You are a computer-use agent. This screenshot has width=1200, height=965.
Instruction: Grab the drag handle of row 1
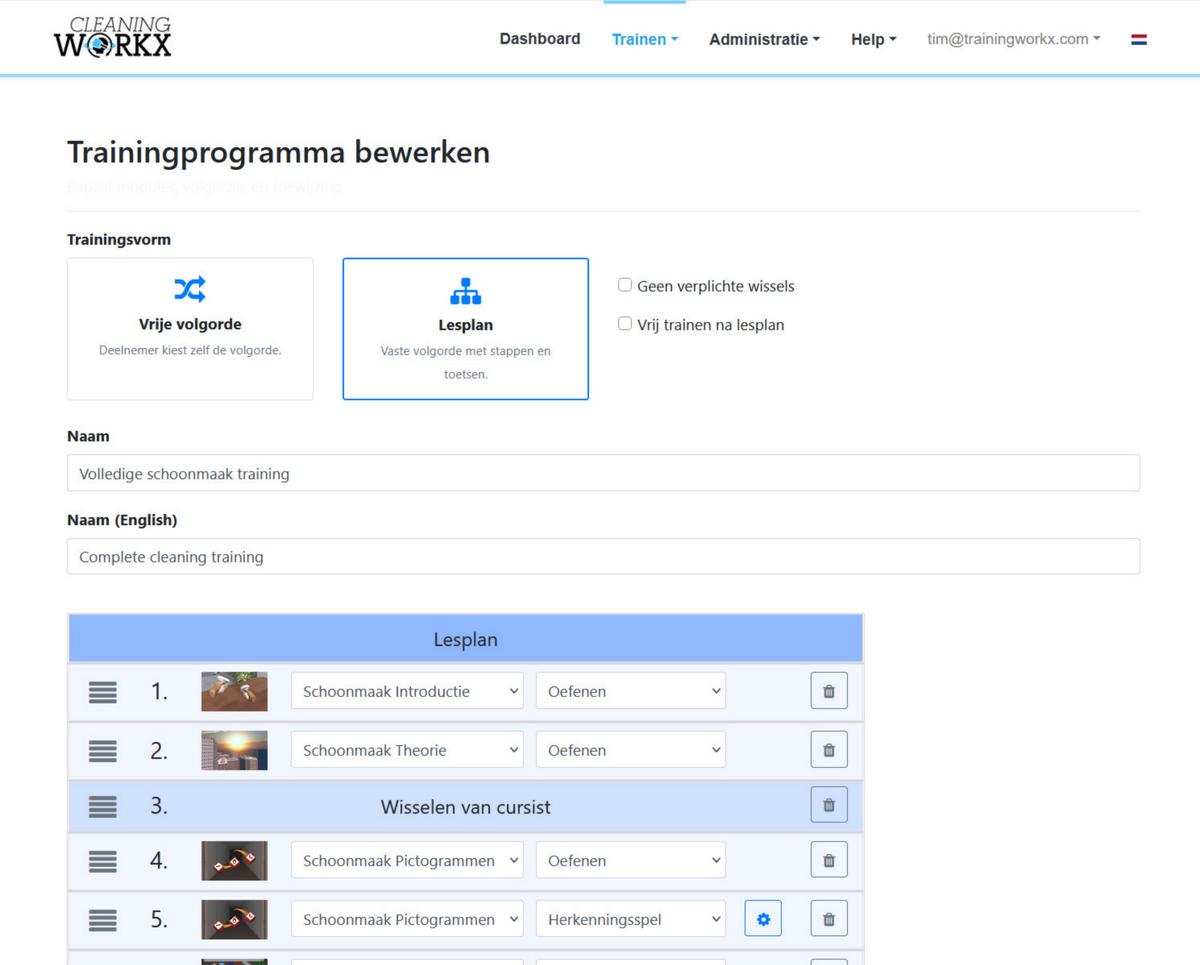pos(103,691)
